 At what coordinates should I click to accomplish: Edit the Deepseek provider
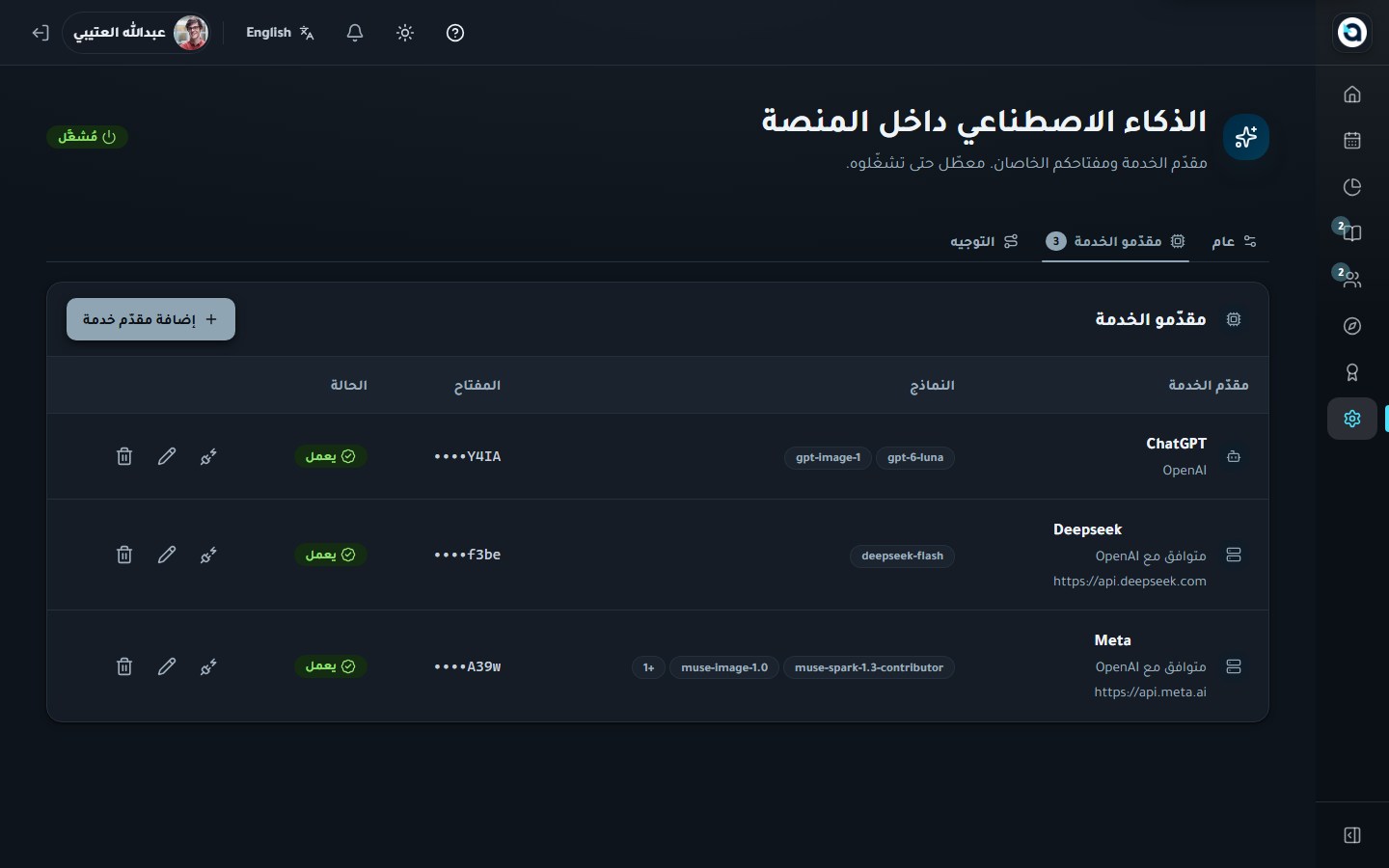pyautogui.click(x=167, y=555)
